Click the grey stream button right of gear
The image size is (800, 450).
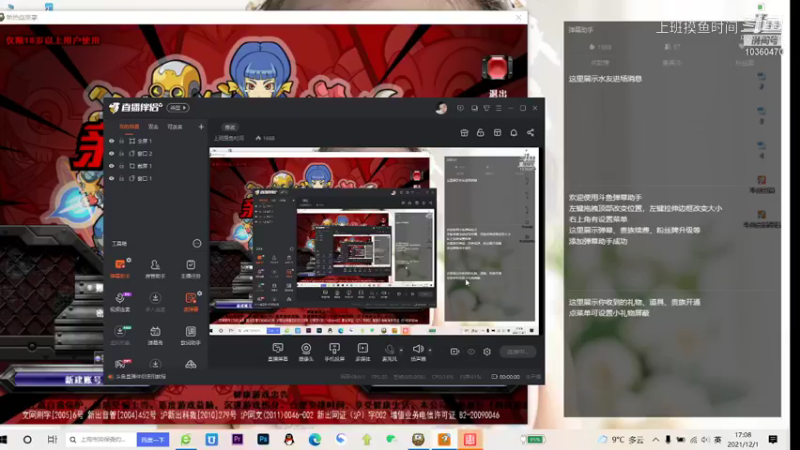(x=517, y=352)
